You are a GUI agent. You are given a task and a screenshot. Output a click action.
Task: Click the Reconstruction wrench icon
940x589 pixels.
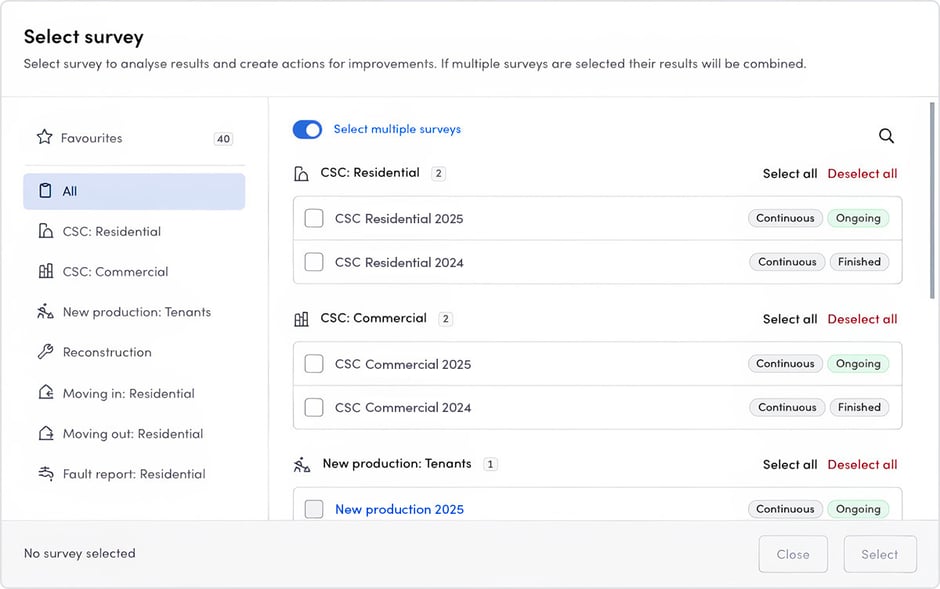click(46, 352)
